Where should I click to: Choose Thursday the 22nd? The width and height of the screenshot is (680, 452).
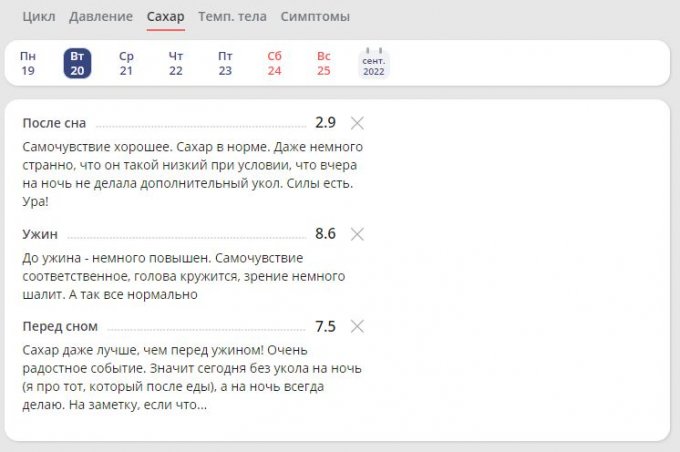coord(176,64)
